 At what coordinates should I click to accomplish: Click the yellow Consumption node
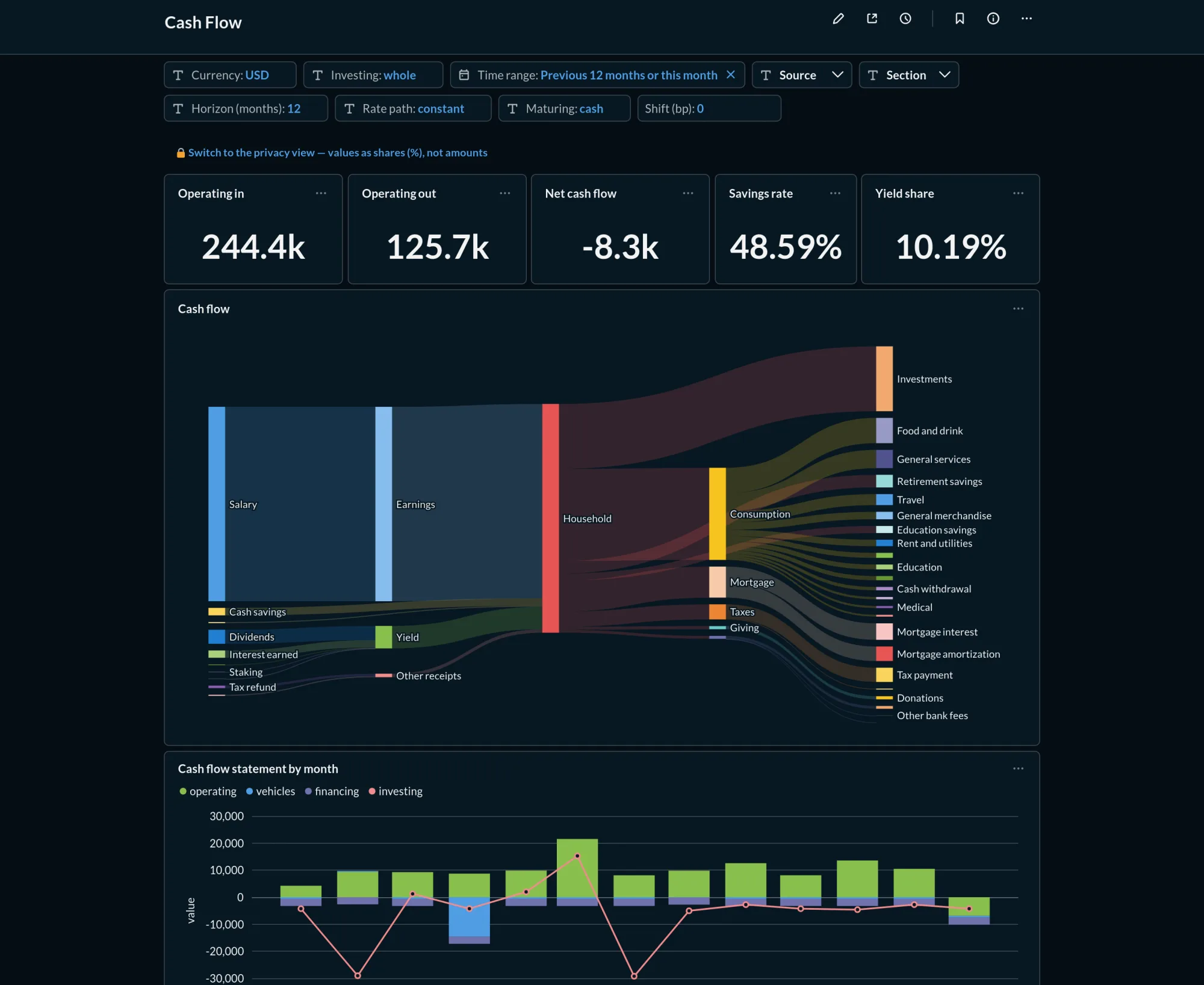pyautogui.click(x=717, y=514)
